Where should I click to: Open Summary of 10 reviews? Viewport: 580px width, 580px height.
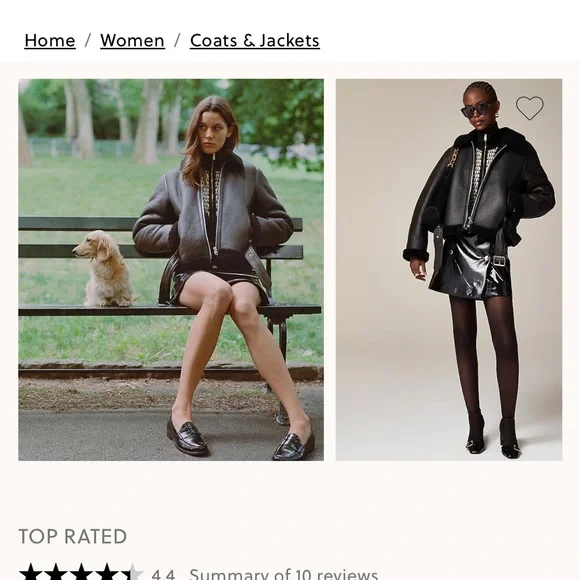[284, 574]
